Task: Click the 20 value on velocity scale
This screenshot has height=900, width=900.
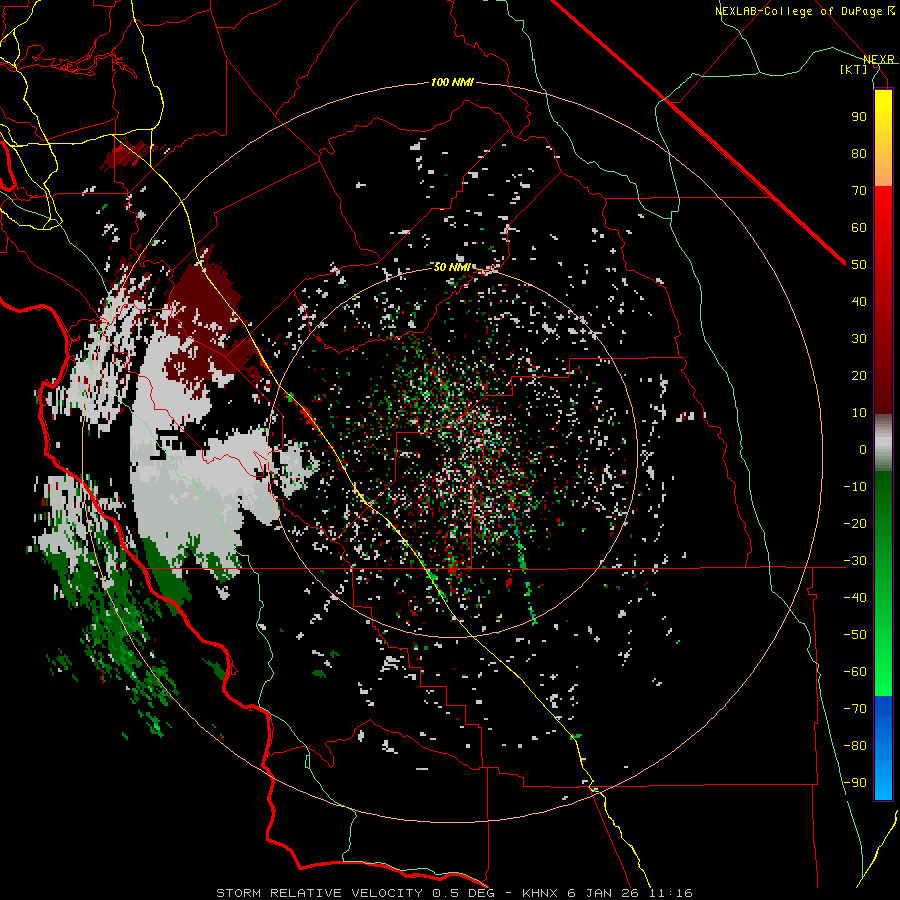Action: (x=859, y=375)
